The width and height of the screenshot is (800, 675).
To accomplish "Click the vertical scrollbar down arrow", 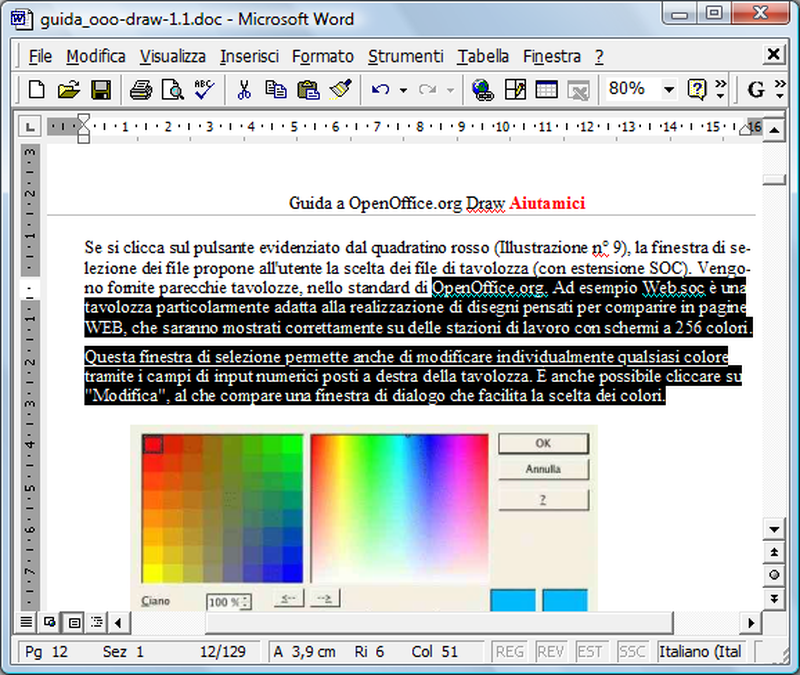I will click(x=774, y=530).
